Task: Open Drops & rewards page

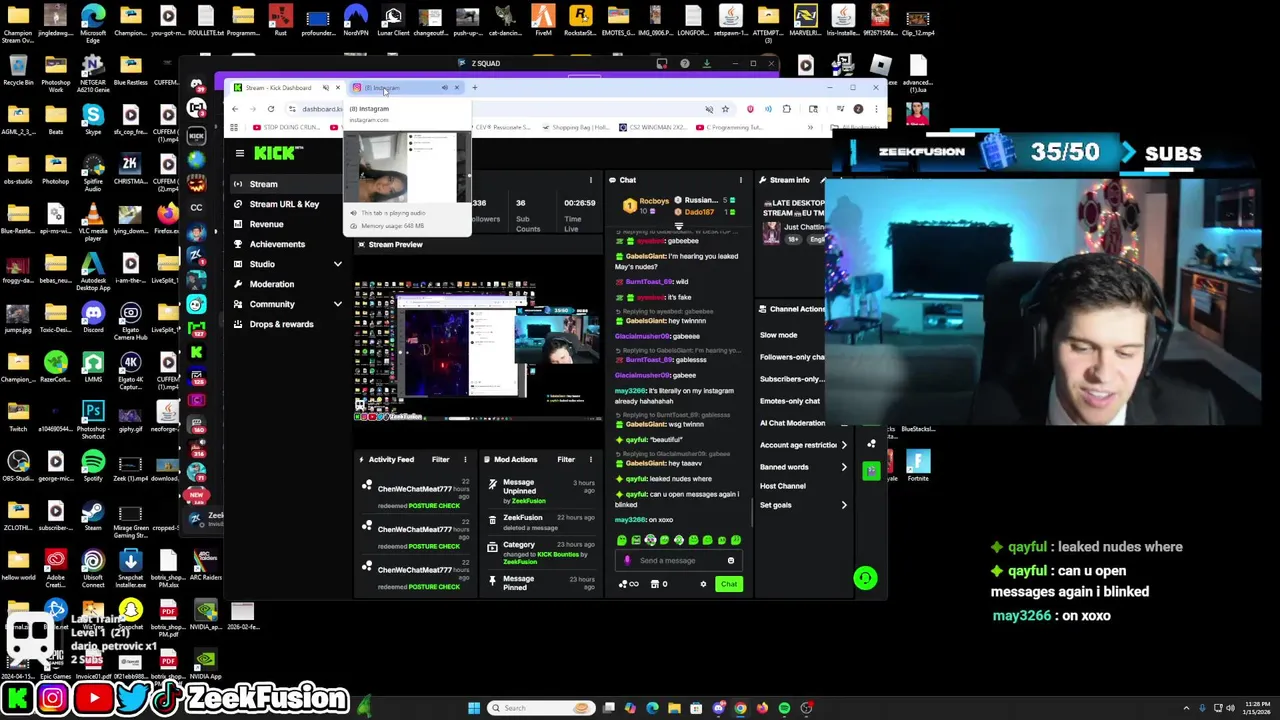Action: point(281,324)
